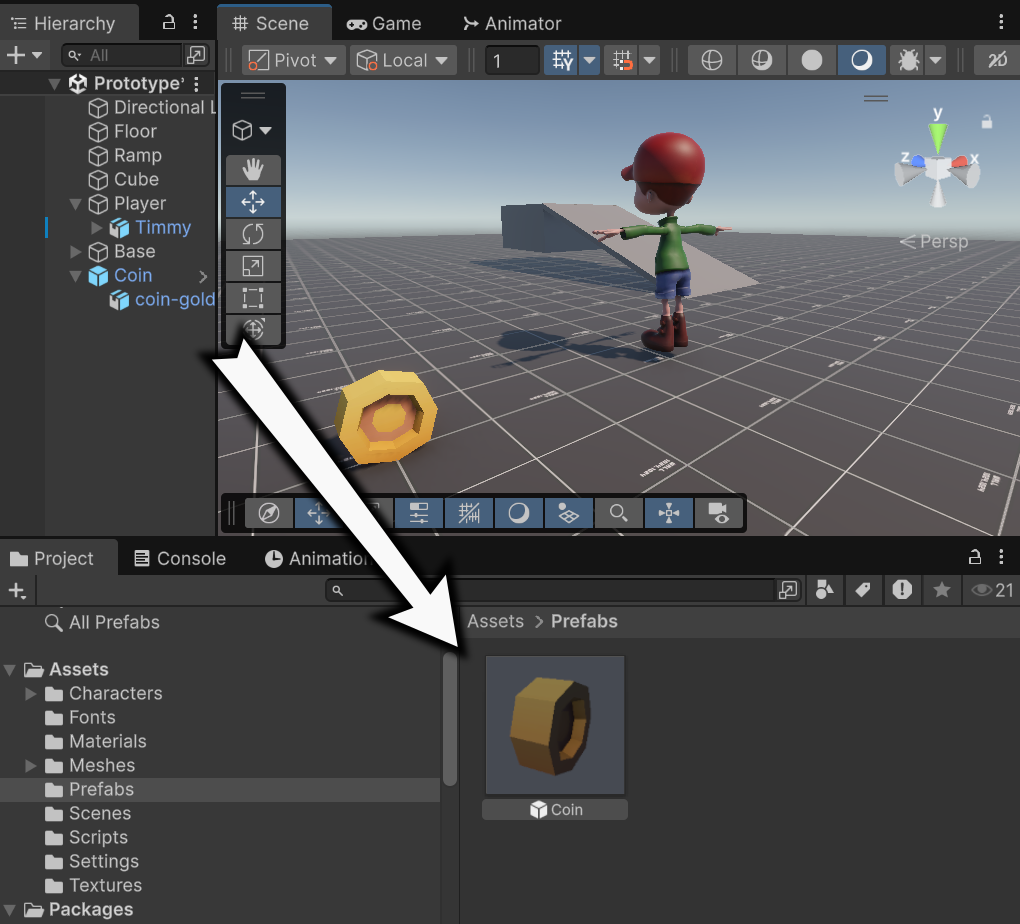Image resolution: width=1020 pixels, height=924 pixels.
Task: Click the scene orientation gizmo
Action: pos(937,164)
